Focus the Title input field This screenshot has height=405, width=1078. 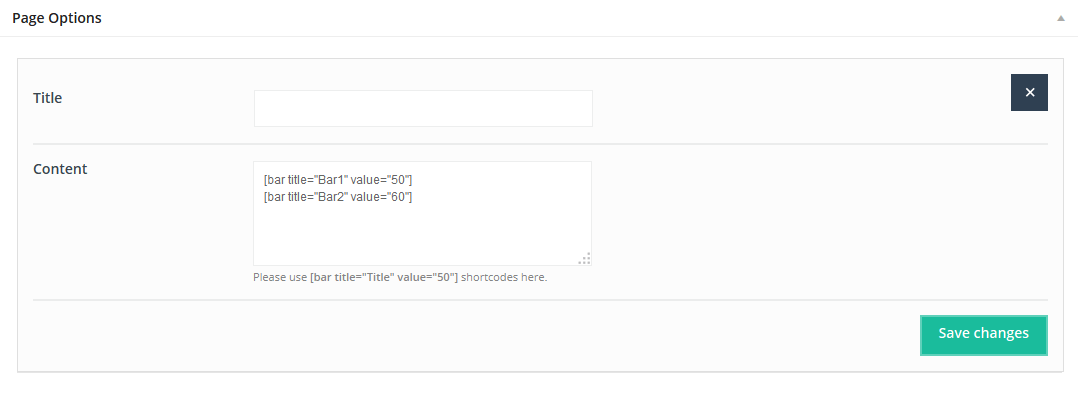(423, 108)
